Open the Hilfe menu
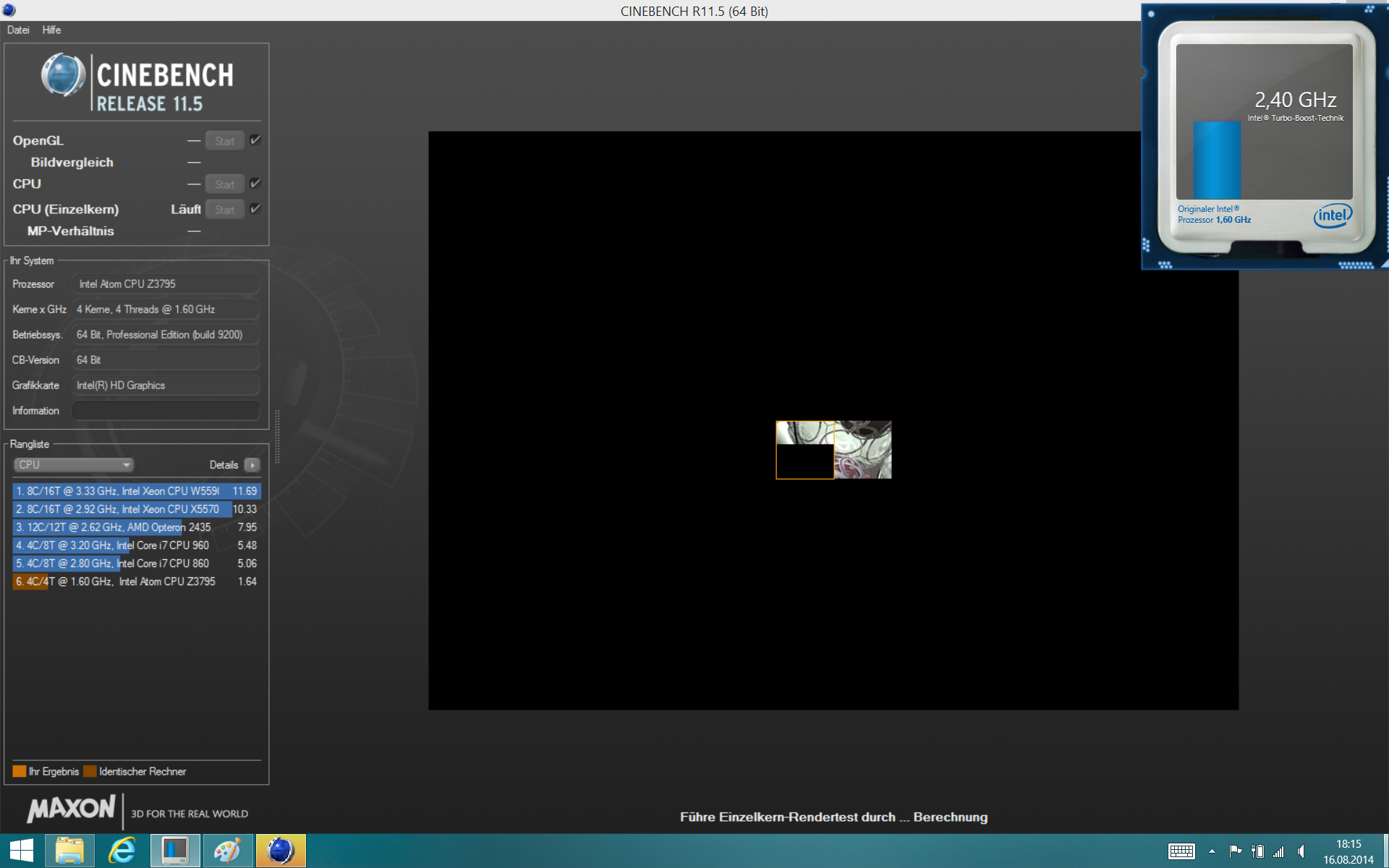The width and height of the screenshot is (1389, 868). (x=51, y=30)
